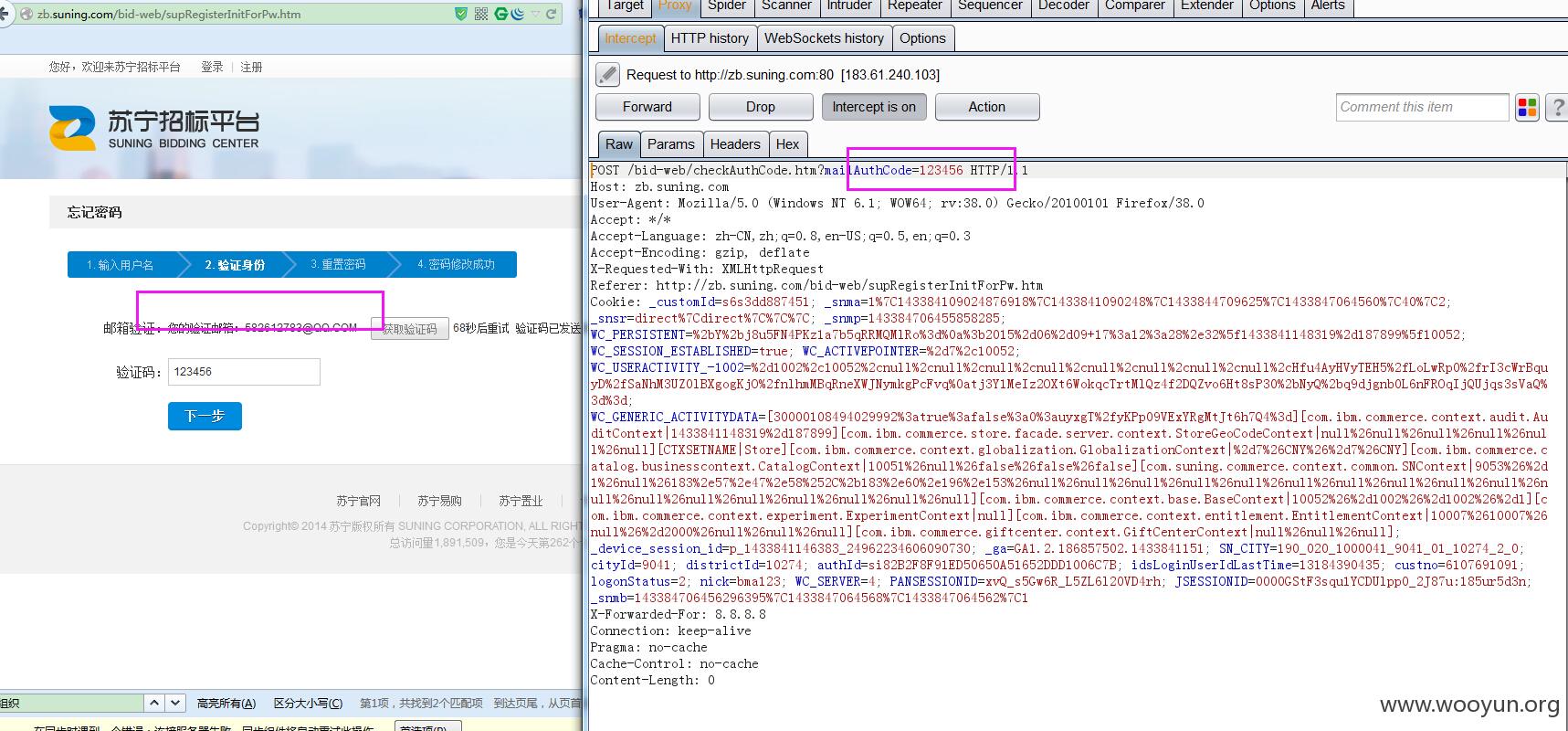Click the green shield security icon

(x=461, y=14)
